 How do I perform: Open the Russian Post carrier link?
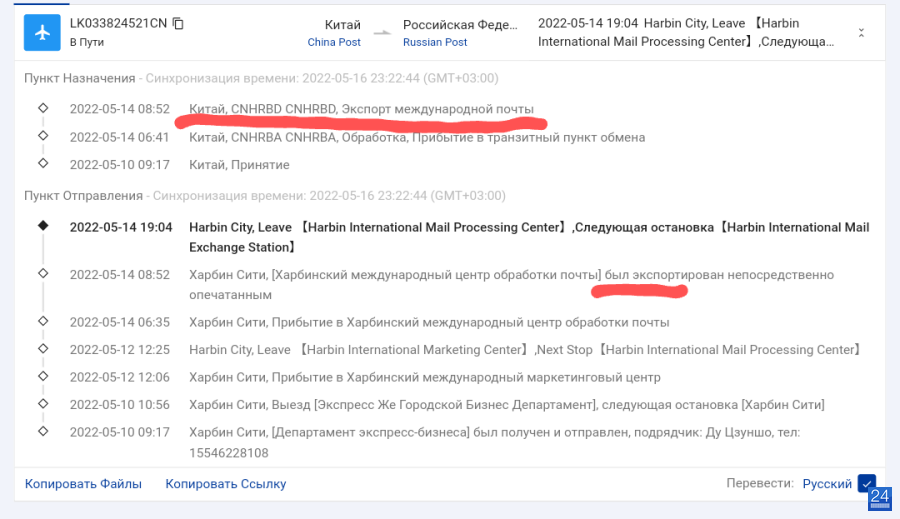click(x=435, y=42)
